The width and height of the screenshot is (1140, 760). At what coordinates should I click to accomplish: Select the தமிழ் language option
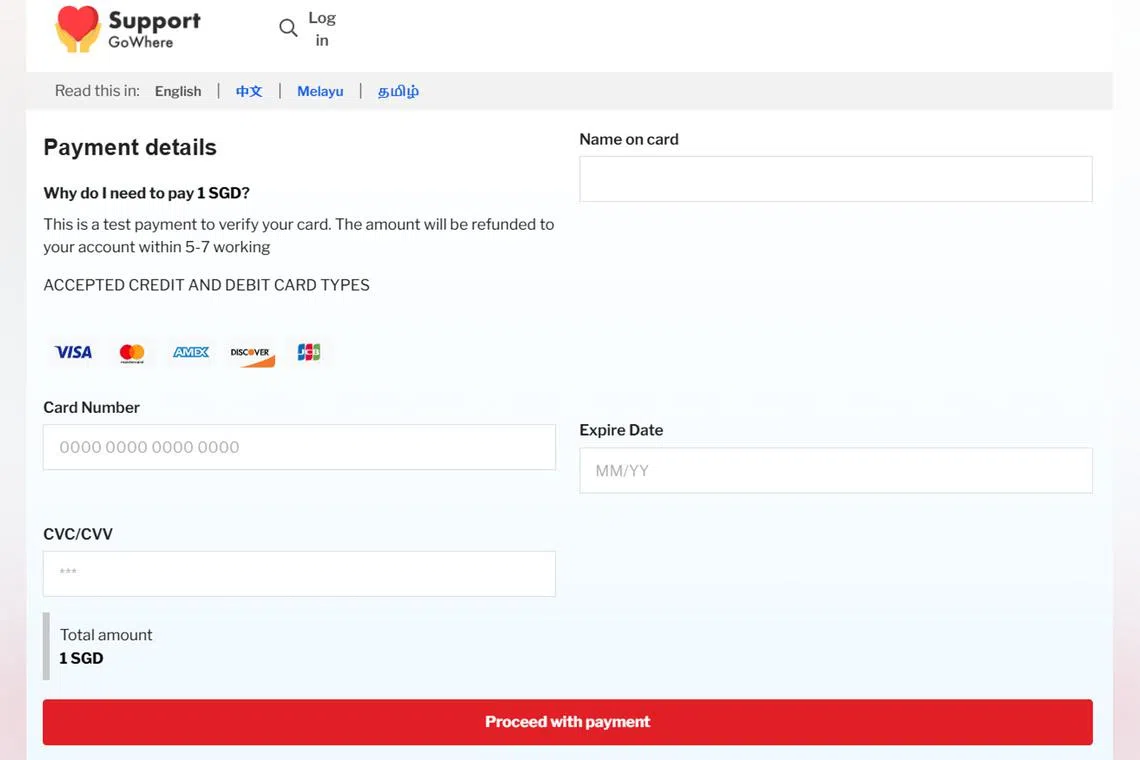(x=397, y=91)
